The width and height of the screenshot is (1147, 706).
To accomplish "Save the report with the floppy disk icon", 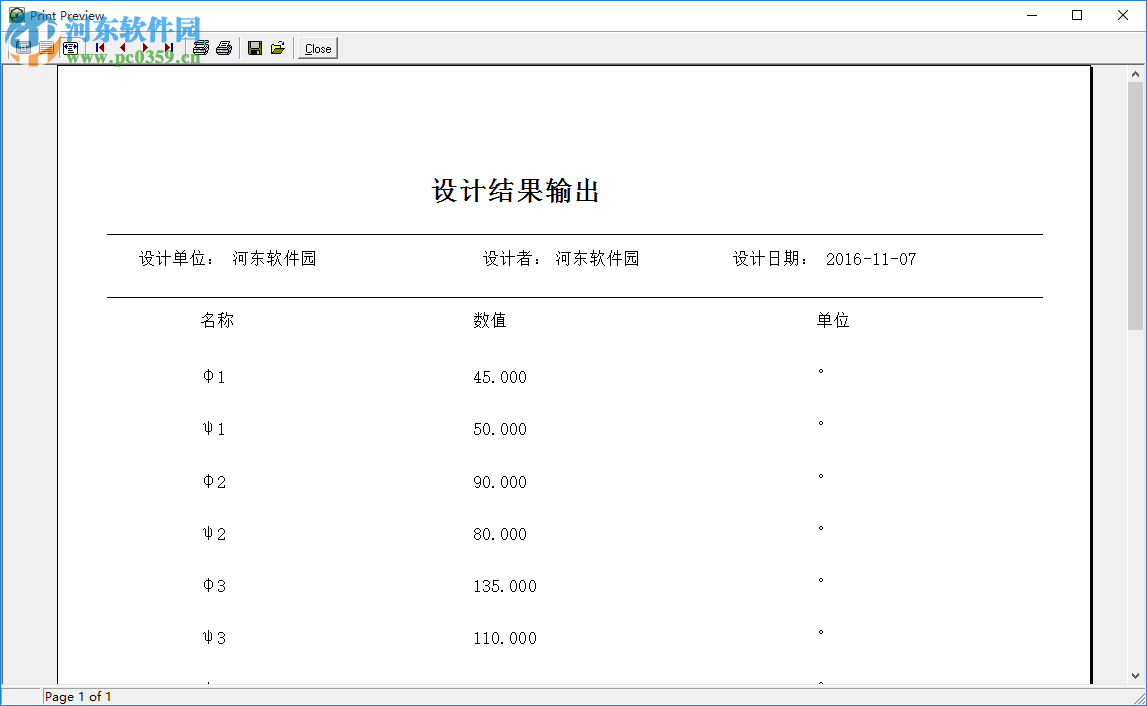I will pos(254,47).
